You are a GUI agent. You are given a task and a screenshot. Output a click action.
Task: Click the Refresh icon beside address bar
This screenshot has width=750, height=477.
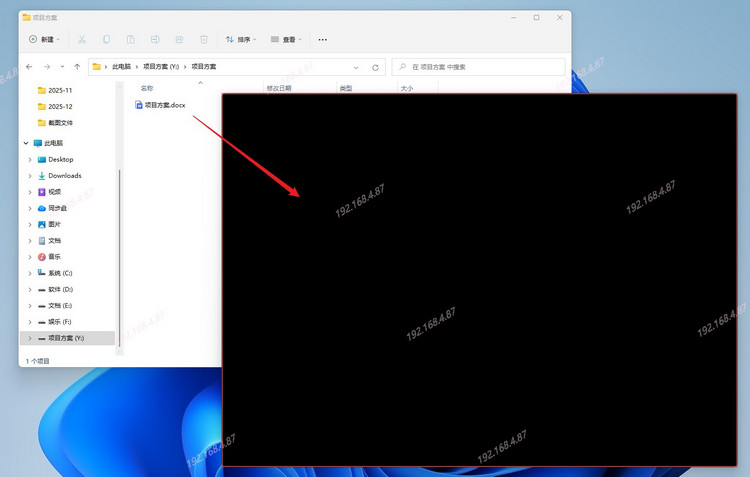click(375, 67)
